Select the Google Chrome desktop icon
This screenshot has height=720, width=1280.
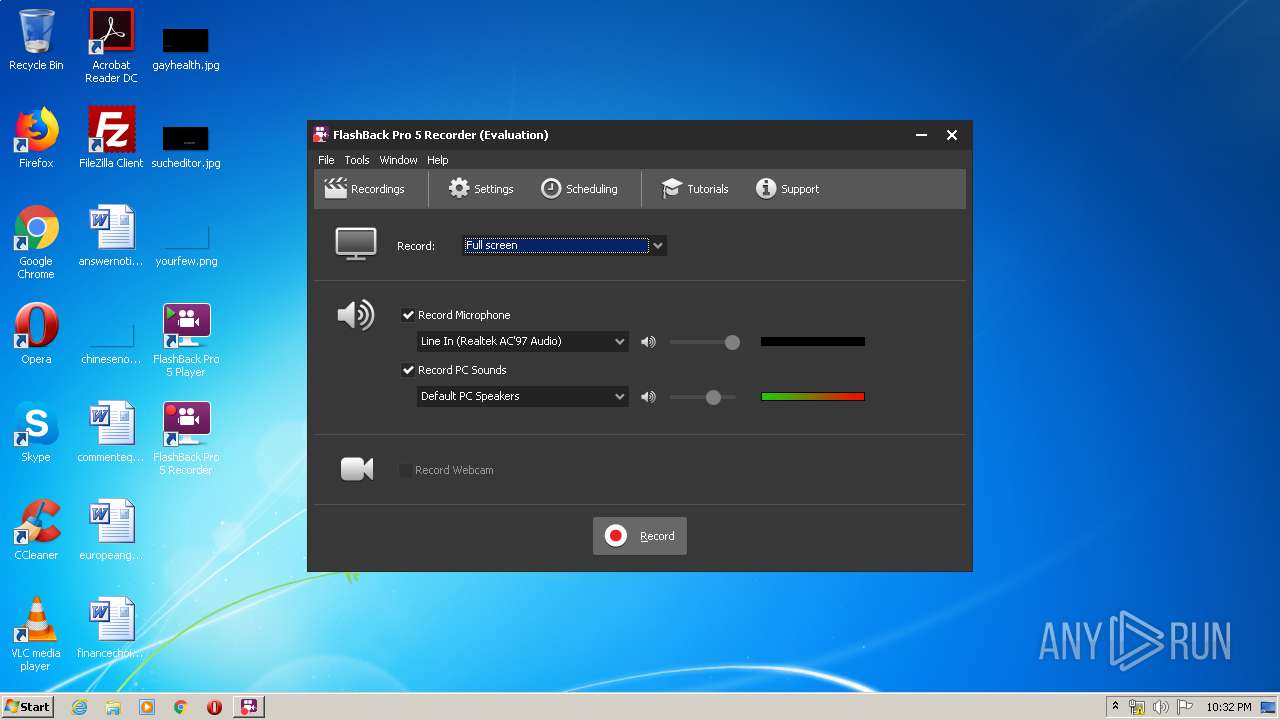[x=36, y=242]
